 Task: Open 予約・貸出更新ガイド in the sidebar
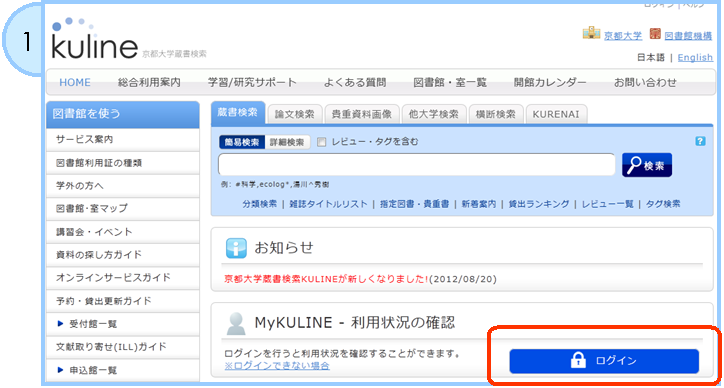click(x=123, y=301)
